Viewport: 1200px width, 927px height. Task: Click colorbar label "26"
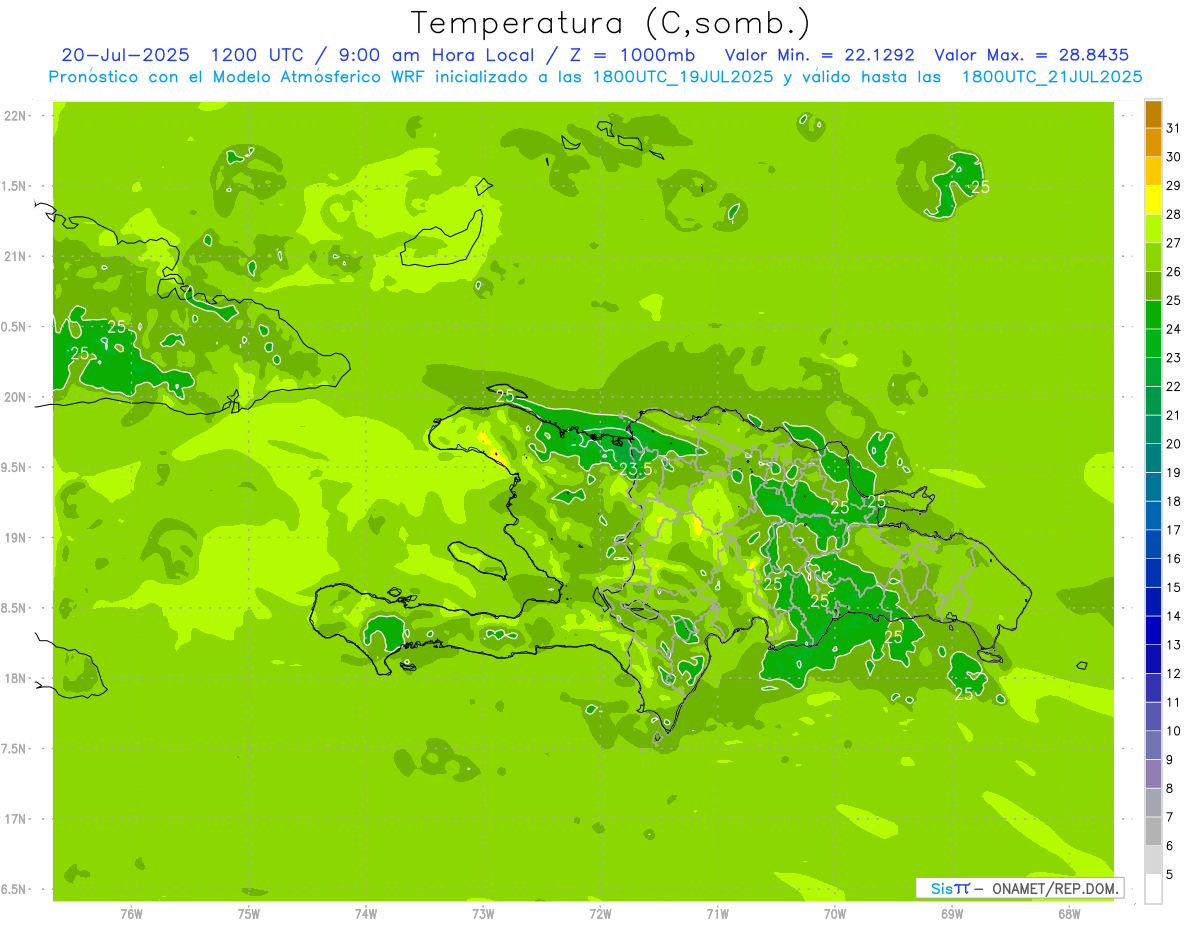[x=1173, y=271]
